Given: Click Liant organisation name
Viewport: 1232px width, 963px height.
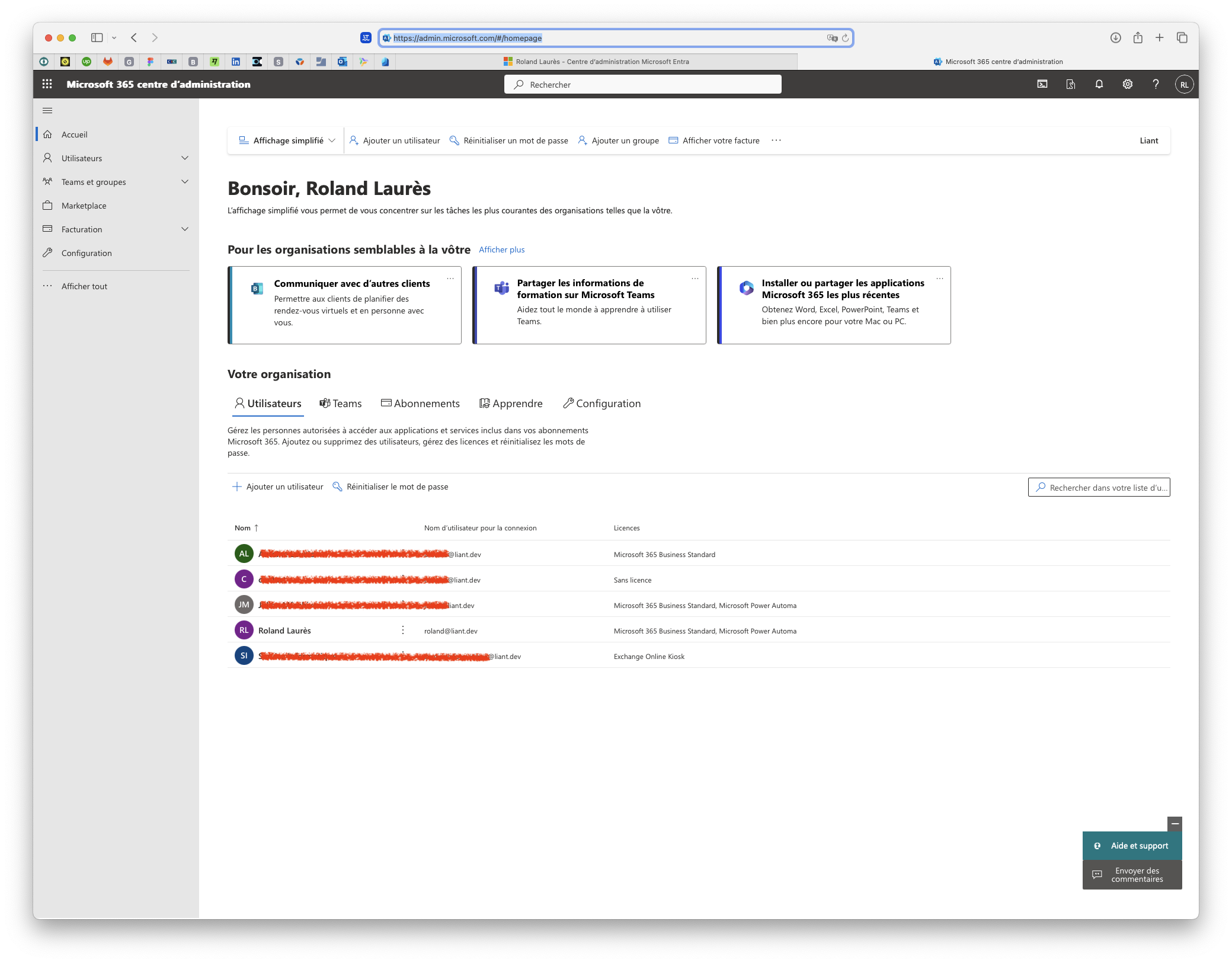Looking at the screenshot, I should [1149, 140].
